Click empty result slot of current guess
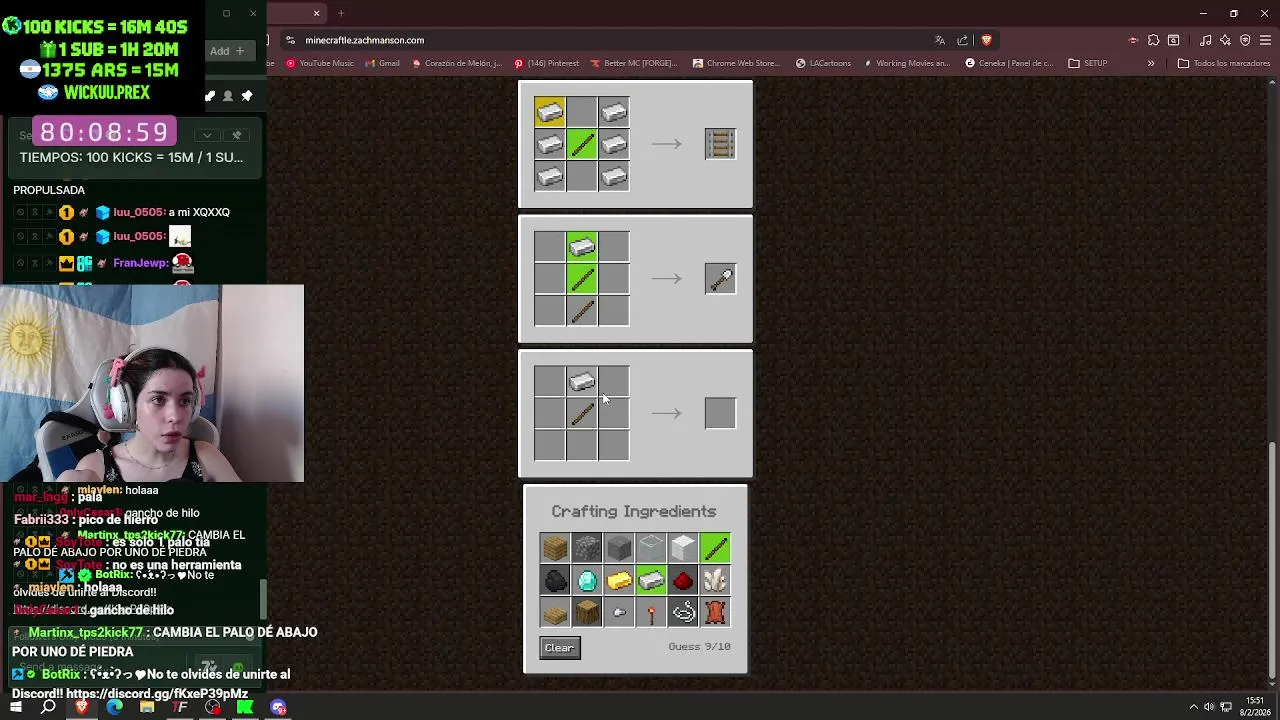This screenshot has height=720, width=1280. point(720,413)
